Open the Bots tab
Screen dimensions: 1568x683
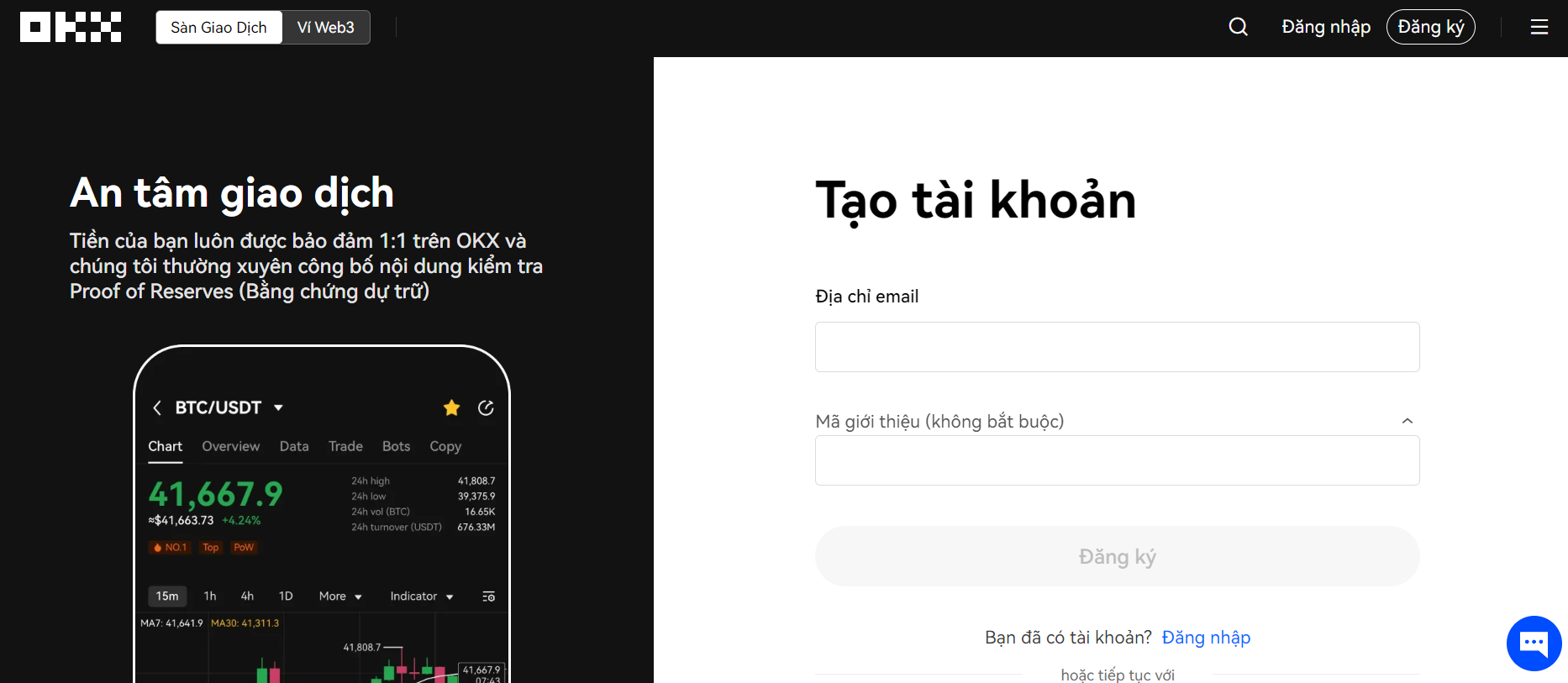pos(397,446)
